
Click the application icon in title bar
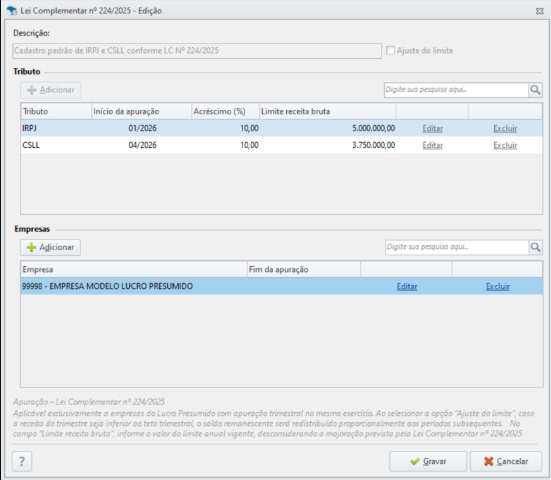pos(12,11)
